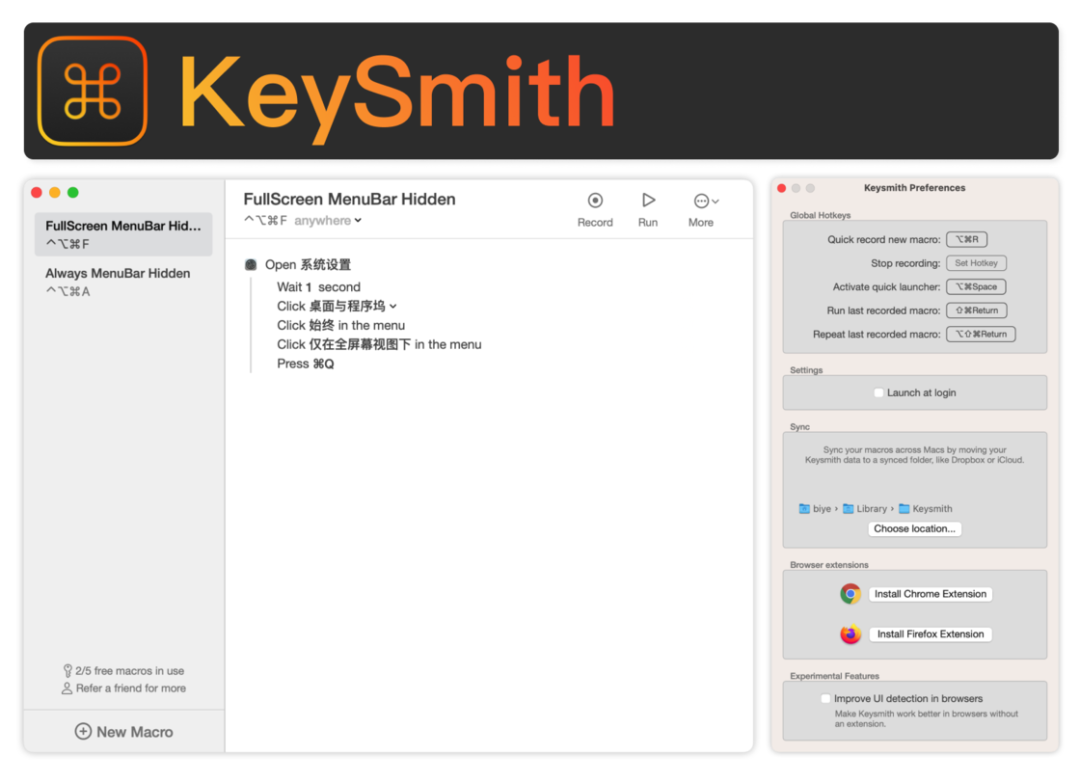1080x782 pixels.
Task: Set Quick record new macro hotkey ⌥⌘R
Action: [966, 240]
